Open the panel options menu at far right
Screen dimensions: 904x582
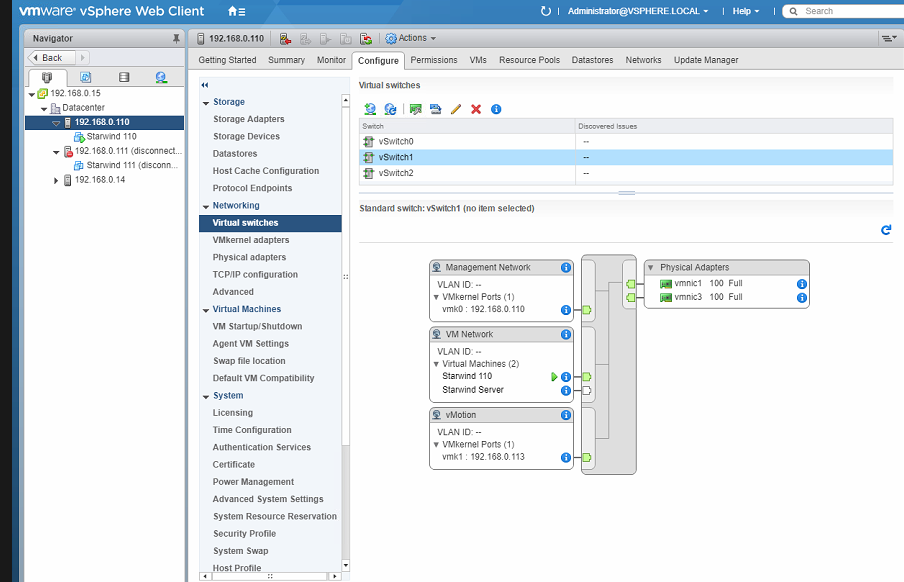point(888,39)
